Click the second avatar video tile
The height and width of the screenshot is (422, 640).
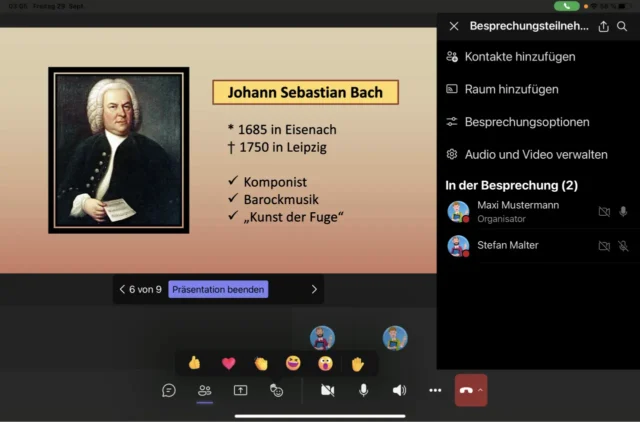395,338
